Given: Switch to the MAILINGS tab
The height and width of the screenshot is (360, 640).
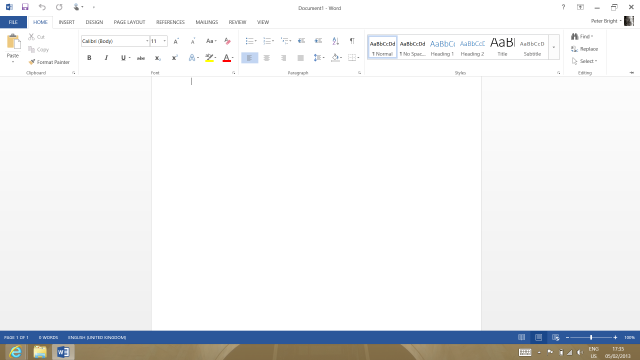Looking at the screenshot, I should click(207, 22).
